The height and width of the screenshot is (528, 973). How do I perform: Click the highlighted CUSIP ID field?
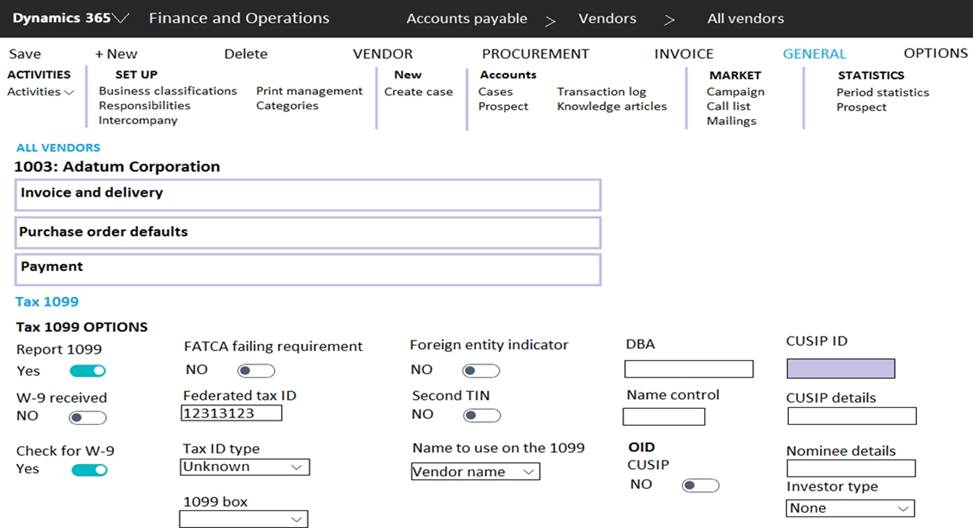point(840,368)
